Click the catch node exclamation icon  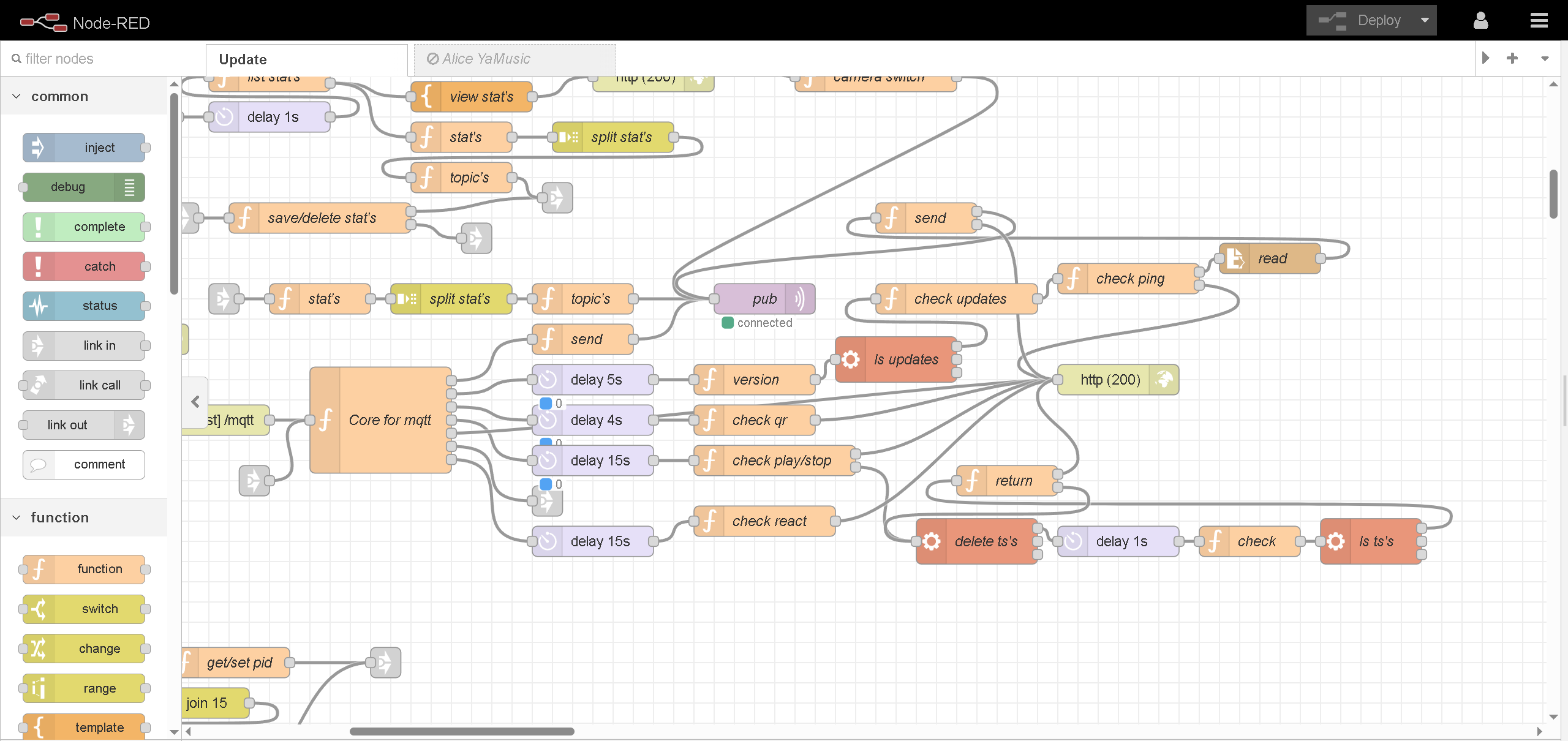tap(38, 266)
